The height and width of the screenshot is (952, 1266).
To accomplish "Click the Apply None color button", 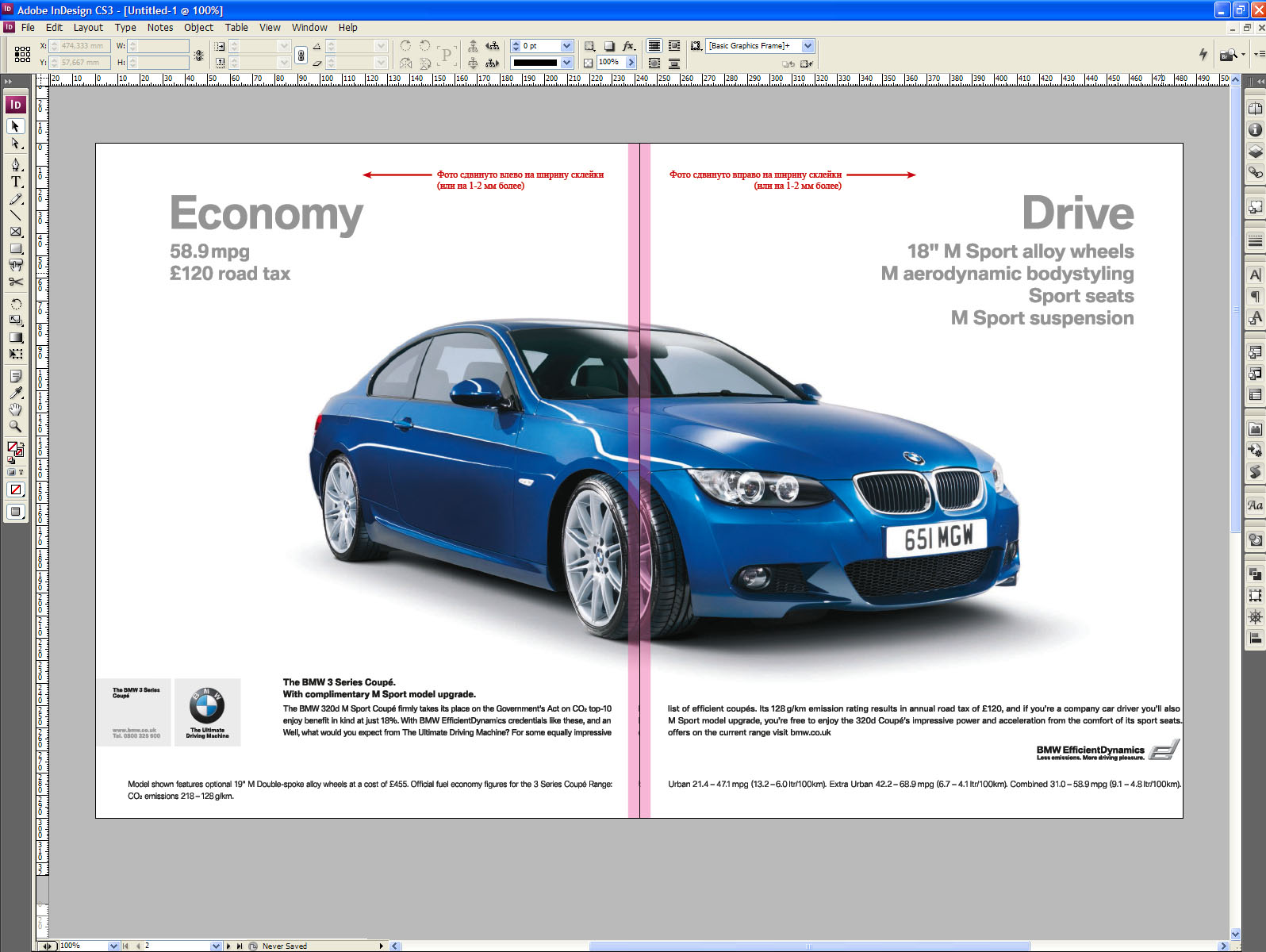I will (x=15, y=489).
